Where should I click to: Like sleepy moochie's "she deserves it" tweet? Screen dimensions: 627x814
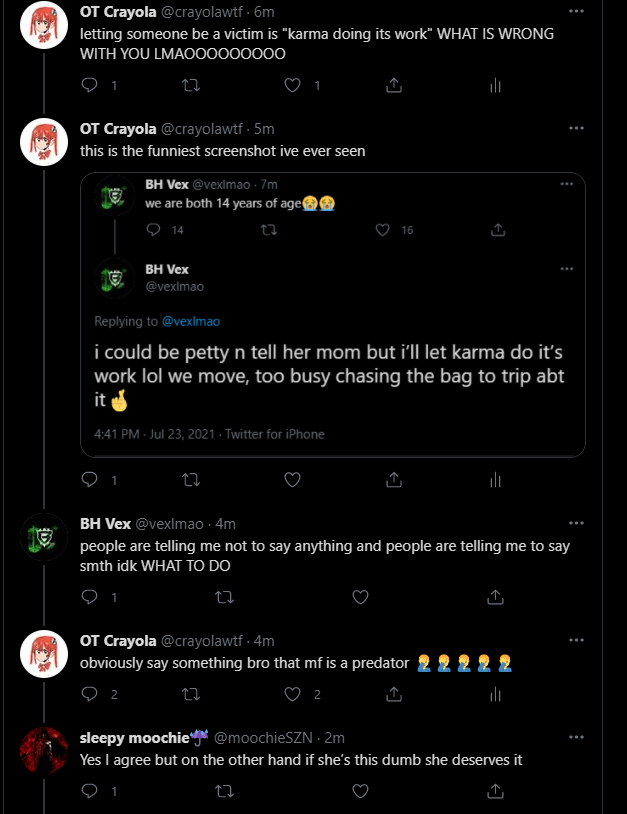293,792
